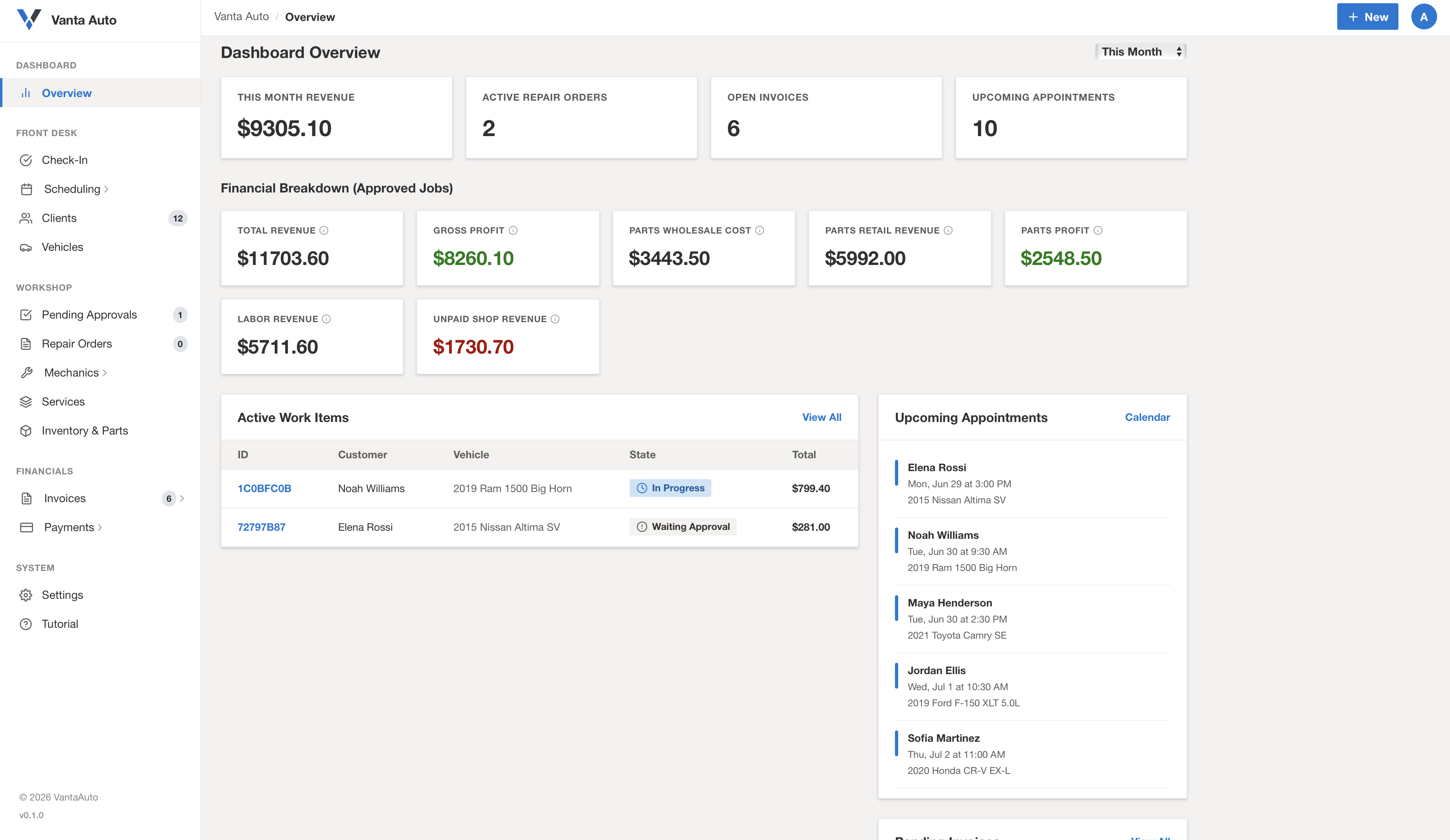Image resolution: width=1450 pixels, height=840 pixels.
Task: Click the Vehicles car icon
Action: click(x=26, y=247)
